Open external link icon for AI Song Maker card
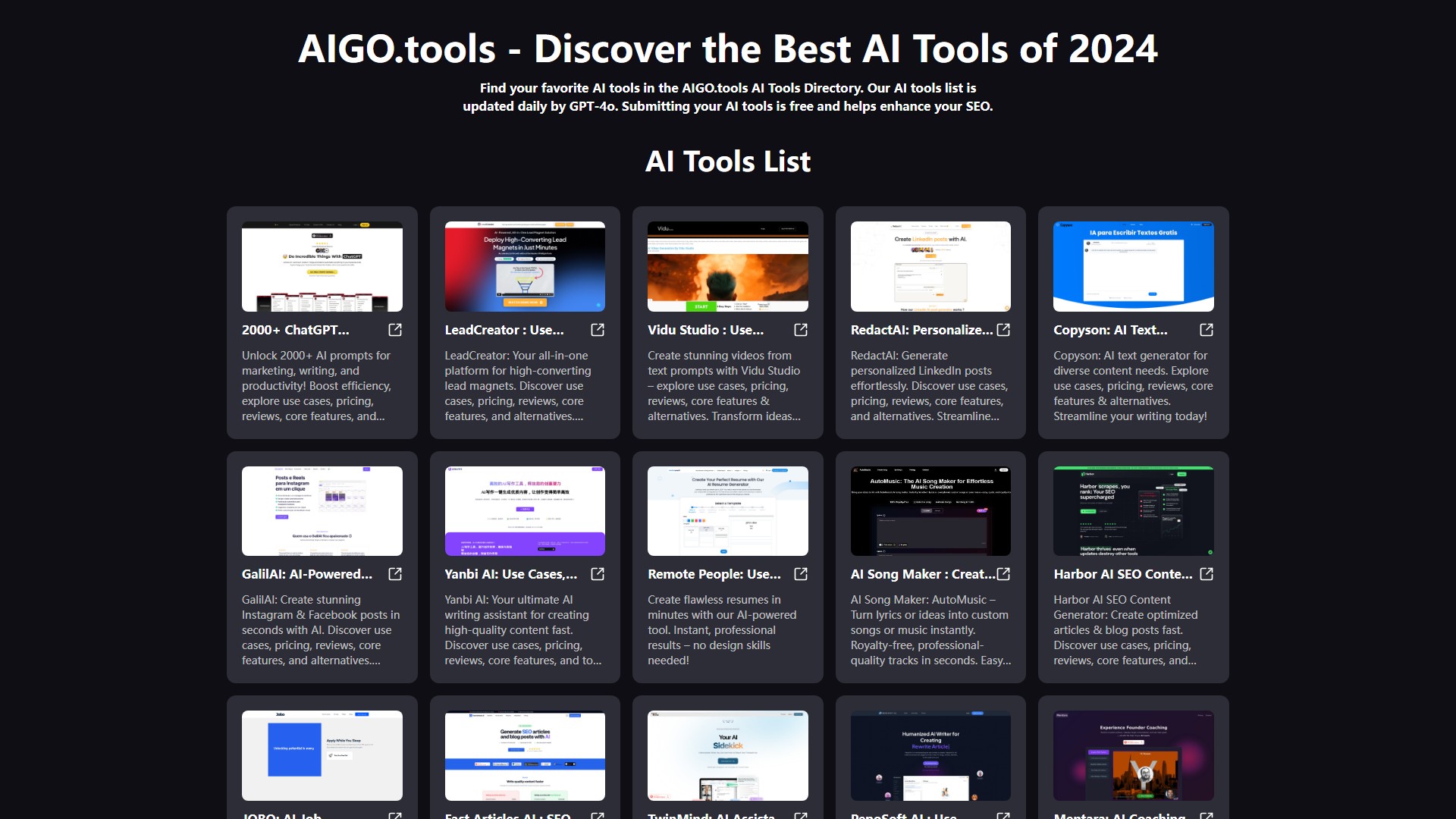 [1003, 574]
